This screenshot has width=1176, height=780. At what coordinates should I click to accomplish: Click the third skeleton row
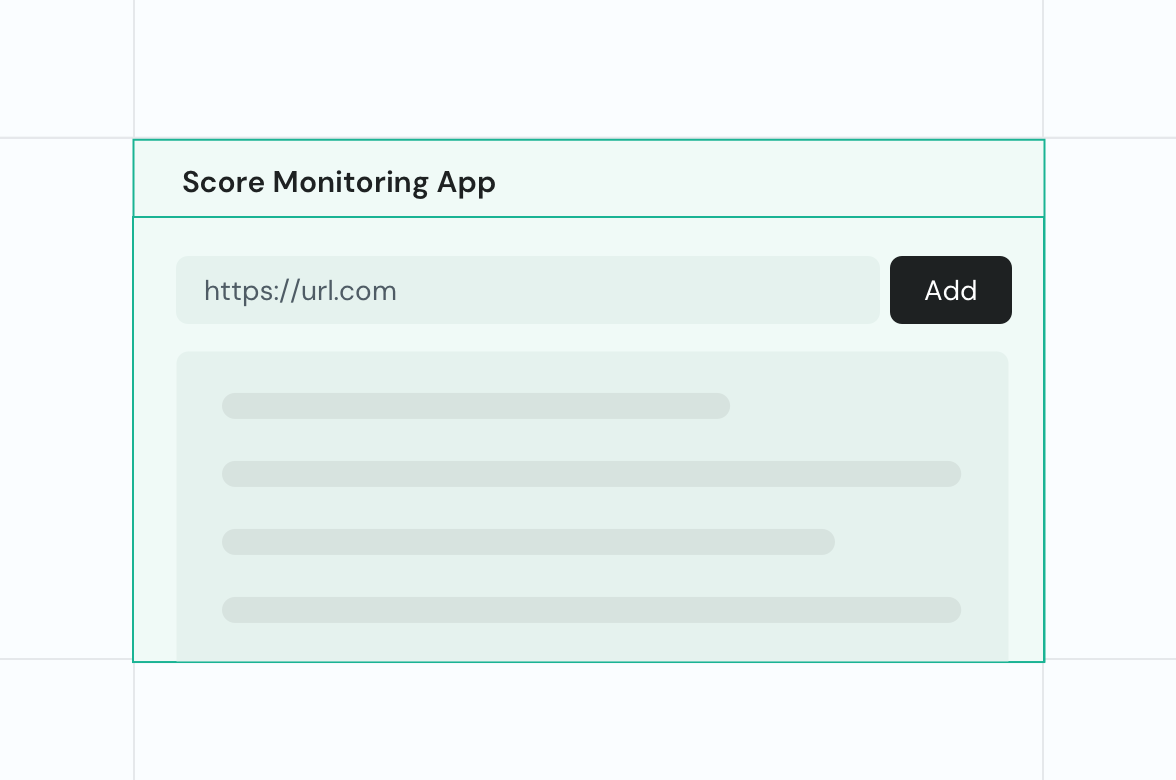[x=529, y=542]
